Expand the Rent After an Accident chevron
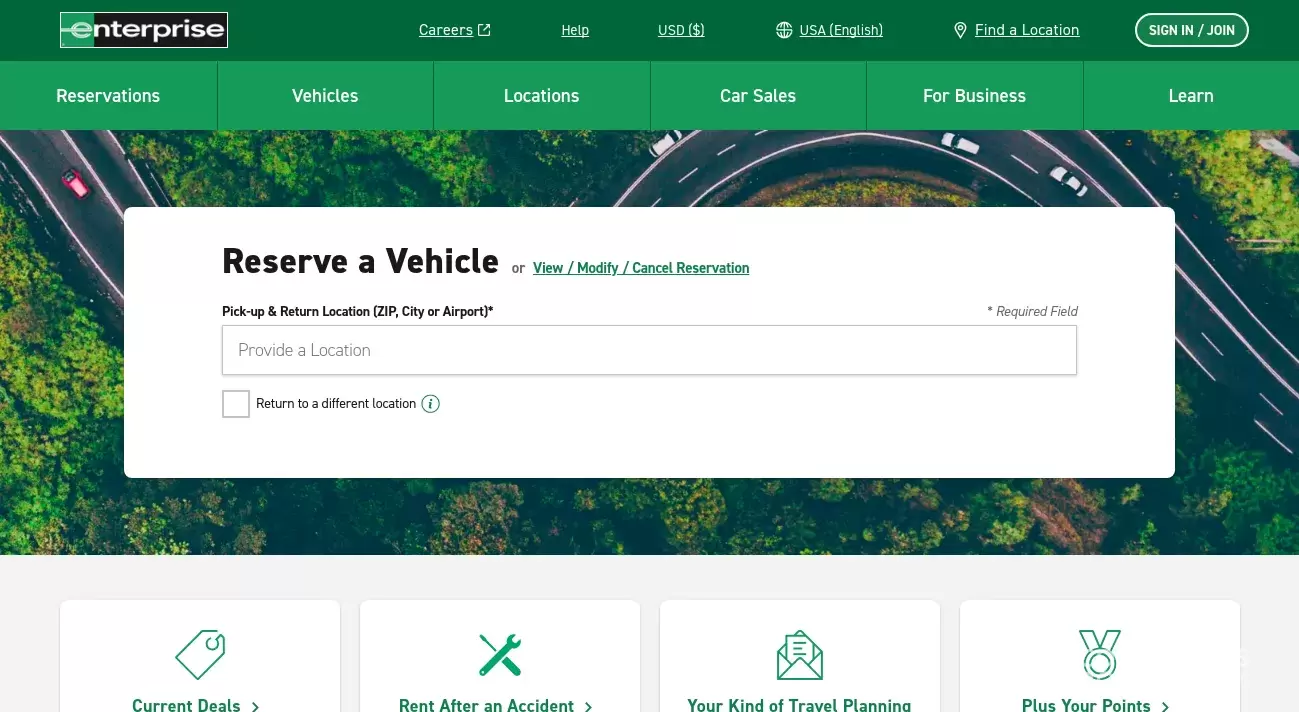This screenshot has height=712, width=1299. [588, 707]
